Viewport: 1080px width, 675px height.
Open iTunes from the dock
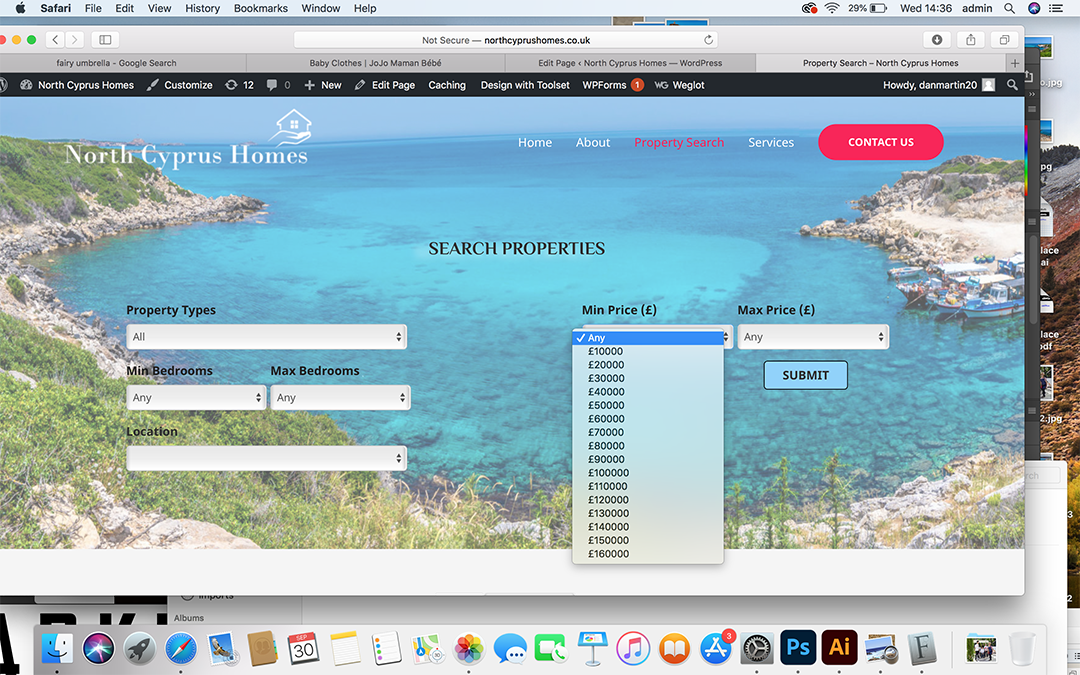(633, 648)
